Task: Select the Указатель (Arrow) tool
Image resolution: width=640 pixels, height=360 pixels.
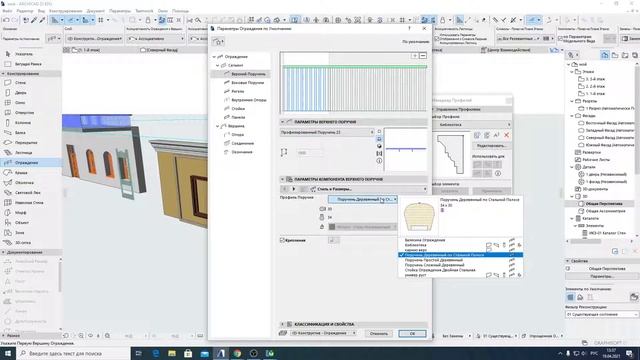Action: [x=24, y=54]
